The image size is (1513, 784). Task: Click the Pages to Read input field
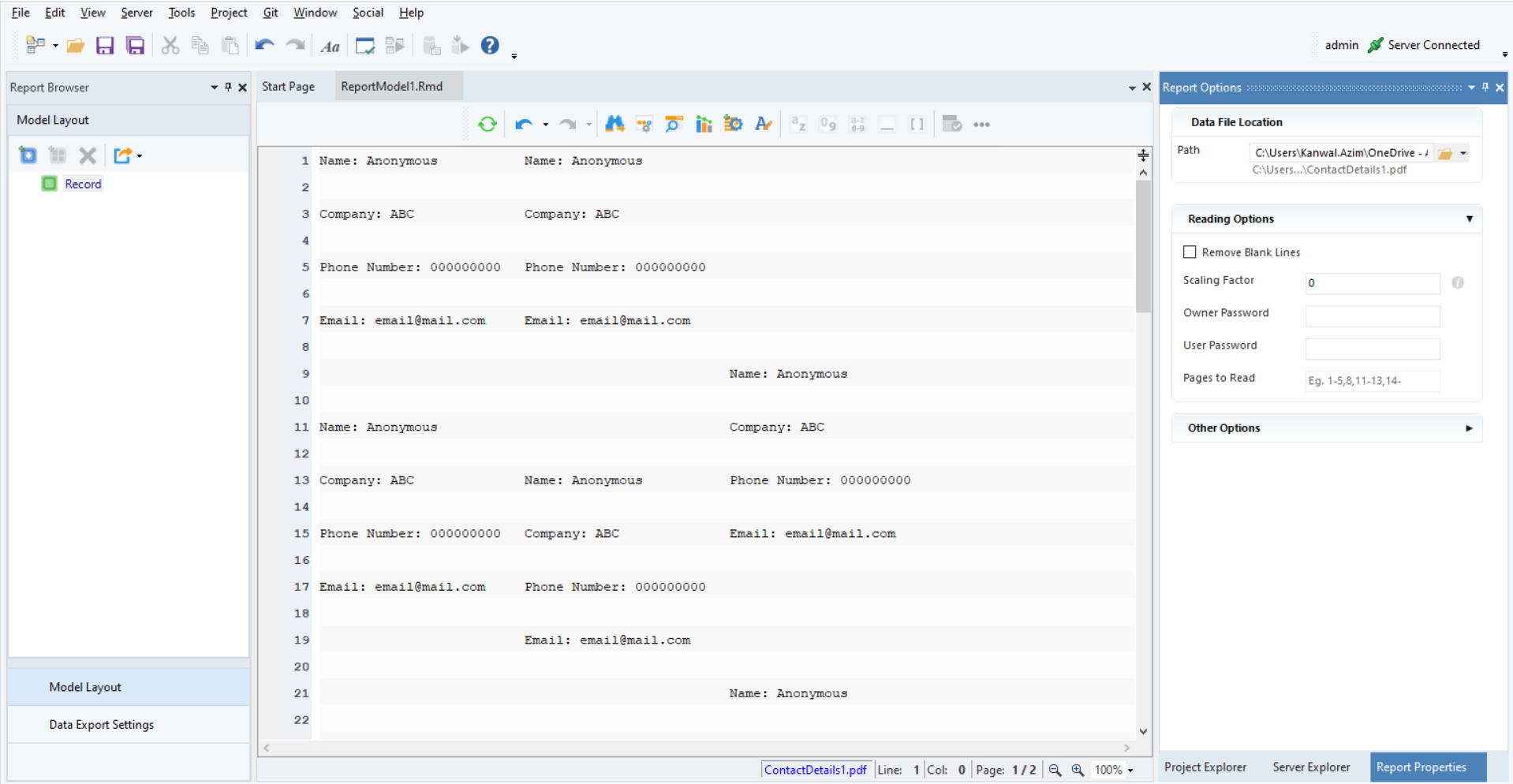point(1372,381)
